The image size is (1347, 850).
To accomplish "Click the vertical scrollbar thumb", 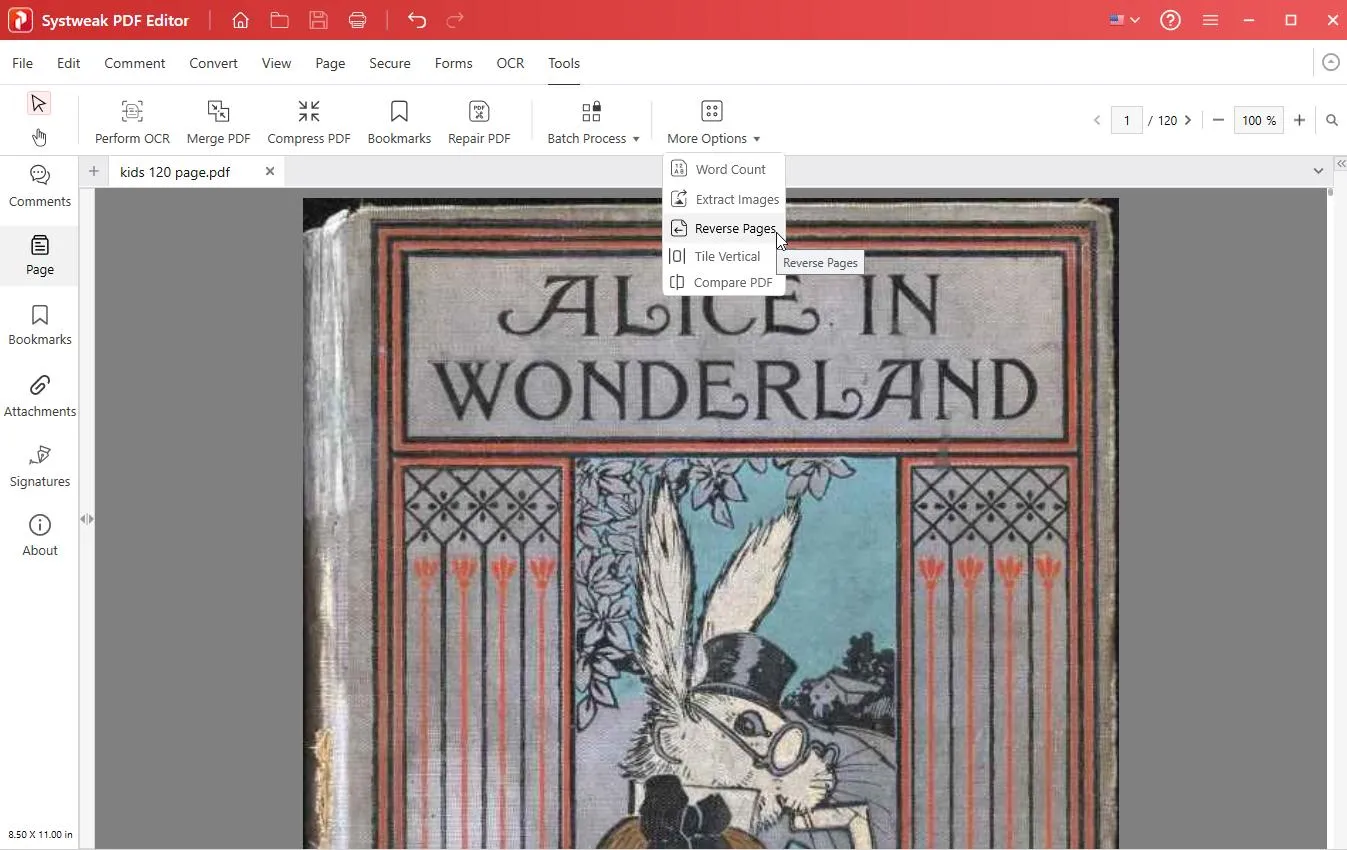I will 1330,192.
